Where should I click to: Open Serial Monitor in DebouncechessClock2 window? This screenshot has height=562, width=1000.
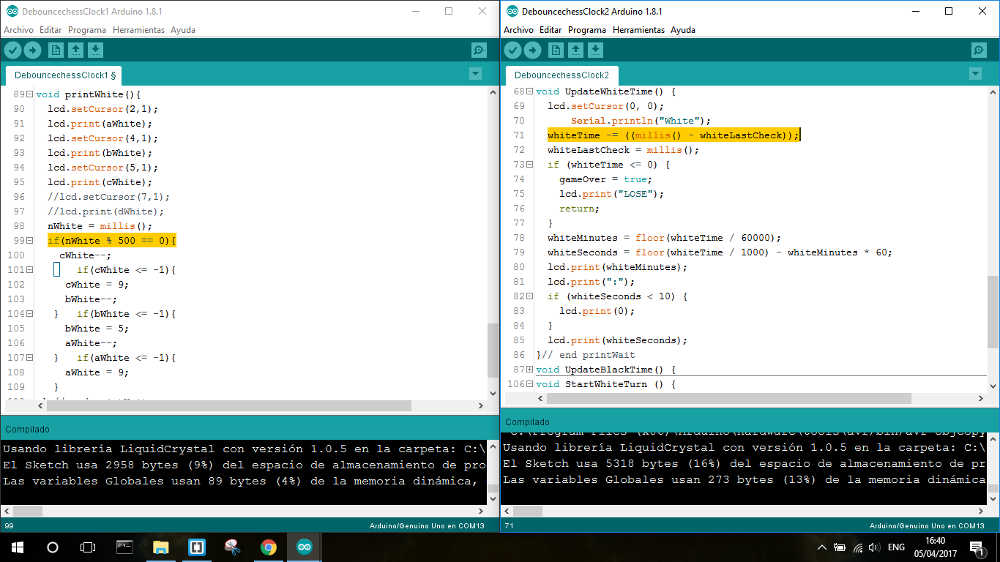pyautogui.click(x=978, y=50)
